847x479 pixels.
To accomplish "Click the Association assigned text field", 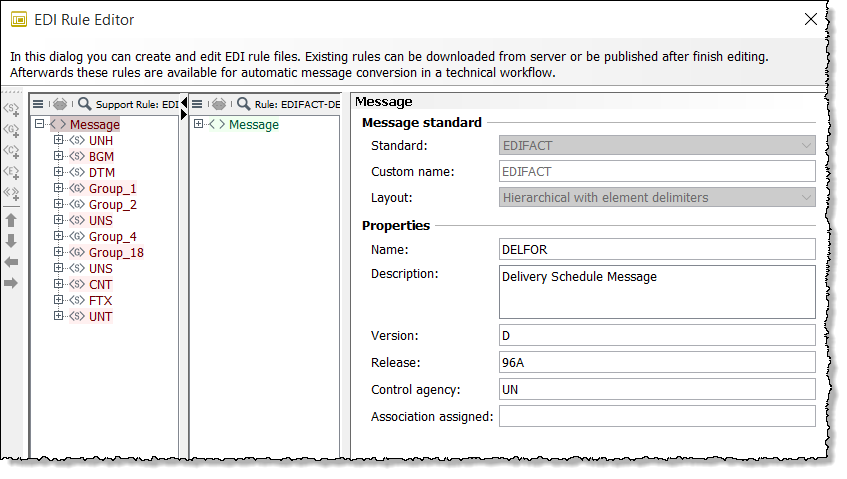I will (x=657, y=416).
